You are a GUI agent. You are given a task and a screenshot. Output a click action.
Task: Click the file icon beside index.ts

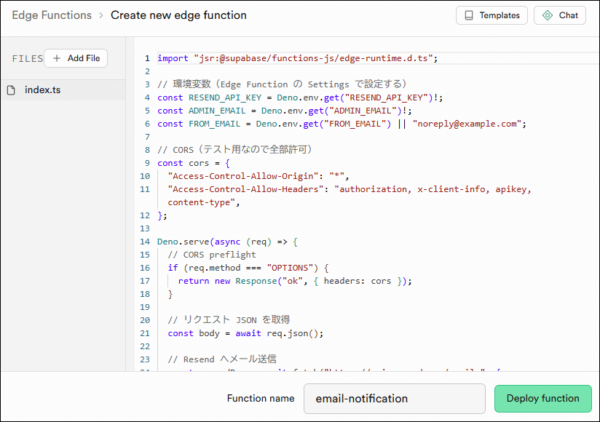pyautogui.click(x=11, y=90)
